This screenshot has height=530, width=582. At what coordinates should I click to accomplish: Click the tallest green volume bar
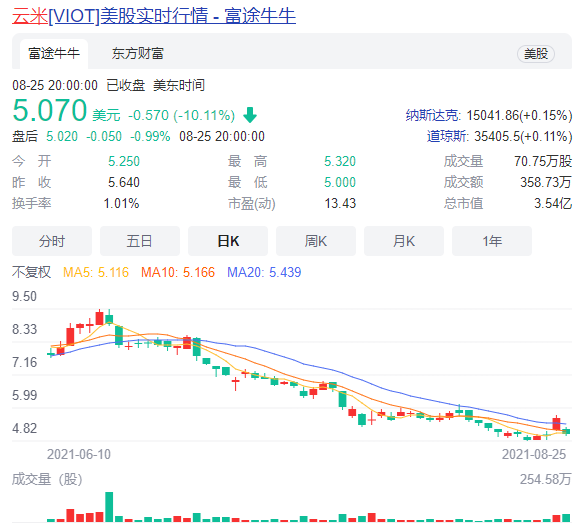109,507
